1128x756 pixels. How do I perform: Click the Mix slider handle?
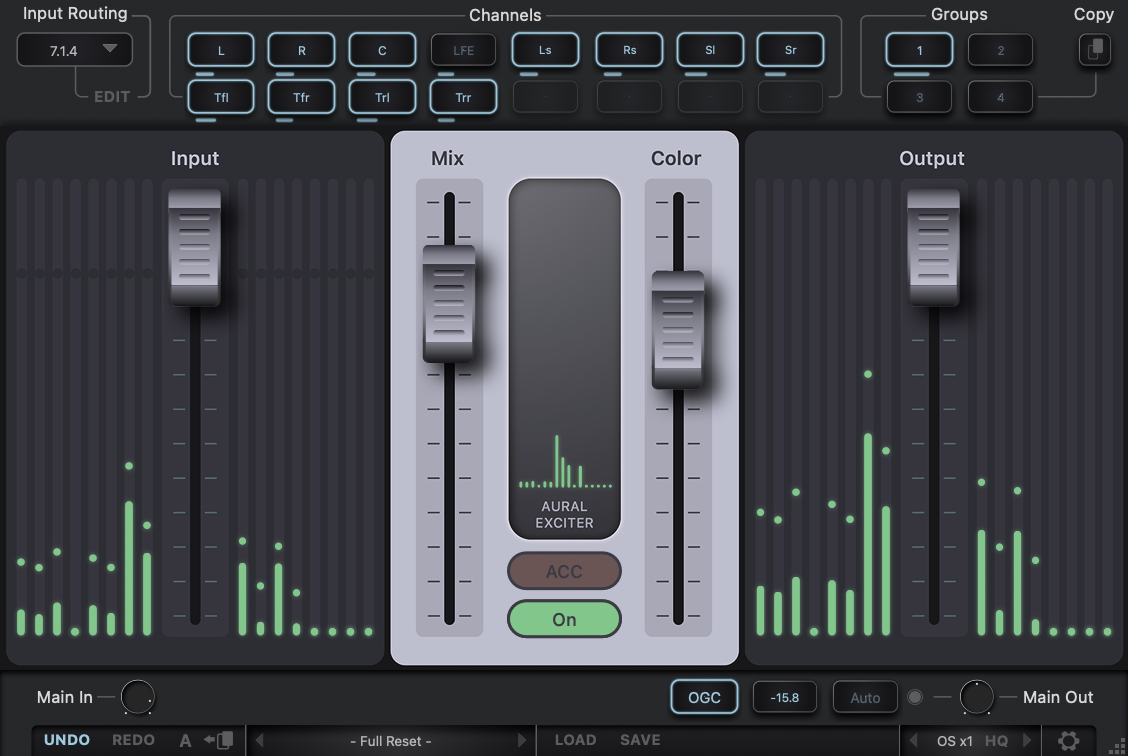click(x=449, y=303)
